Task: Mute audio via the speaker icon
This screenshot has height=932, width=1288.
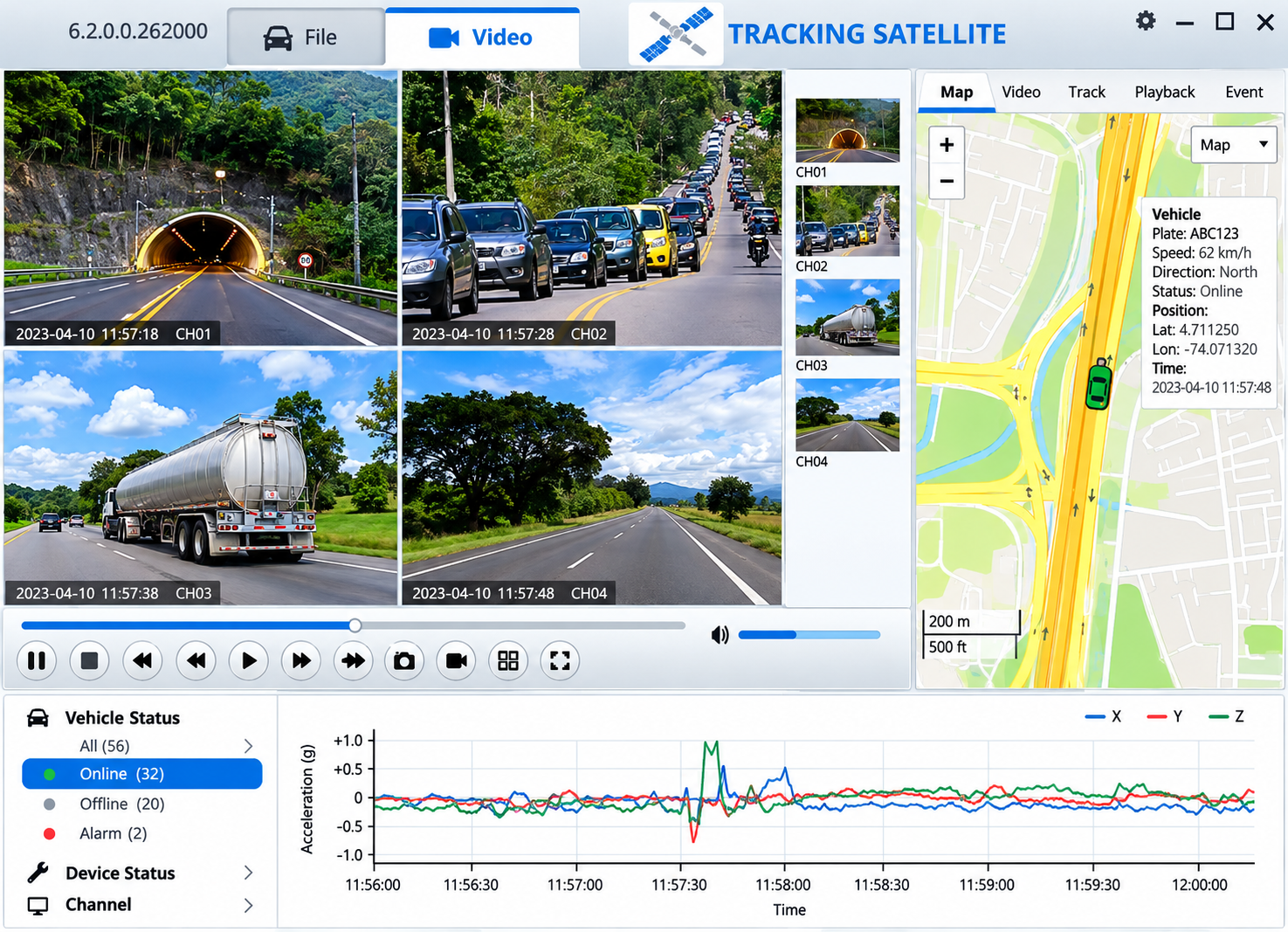Action: pos(720,635)
